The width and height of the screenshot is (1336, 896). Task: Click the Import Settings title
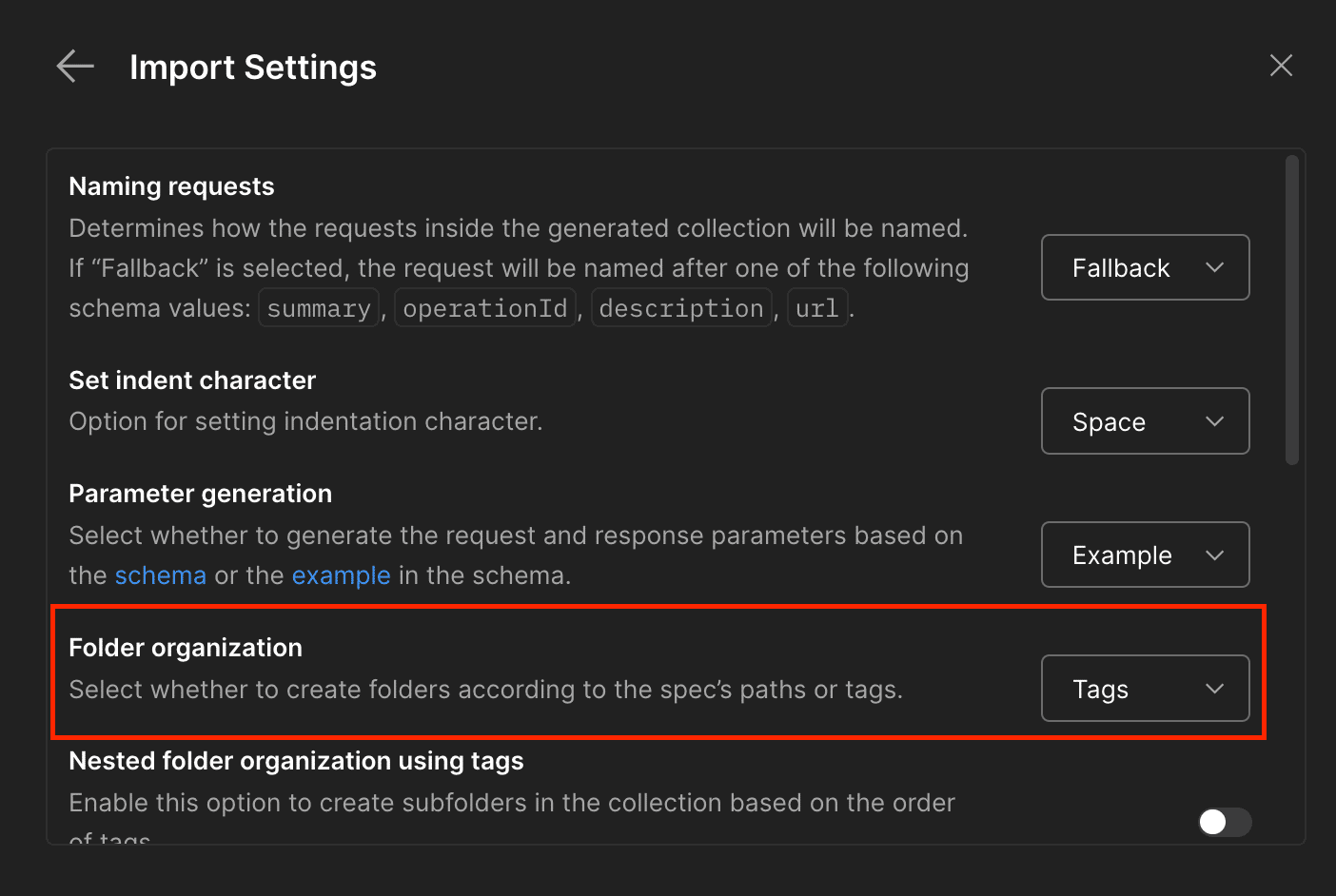253,67
